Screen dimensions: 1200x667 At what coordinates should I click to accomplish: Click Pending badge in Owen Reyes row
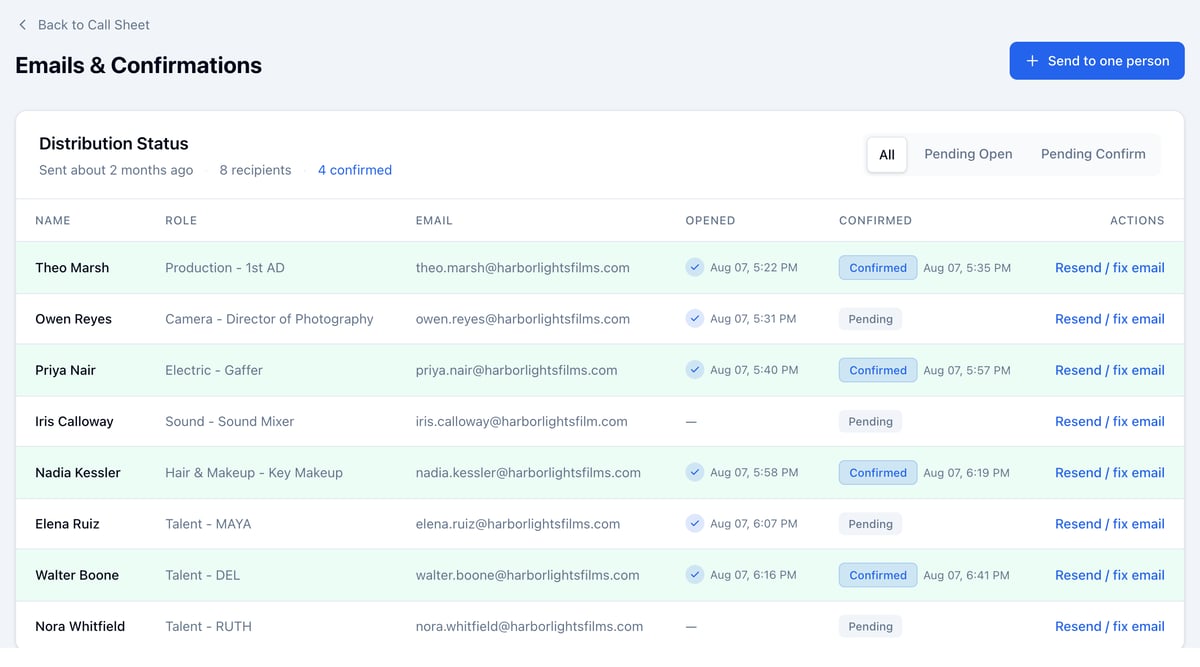coord(870,319)
